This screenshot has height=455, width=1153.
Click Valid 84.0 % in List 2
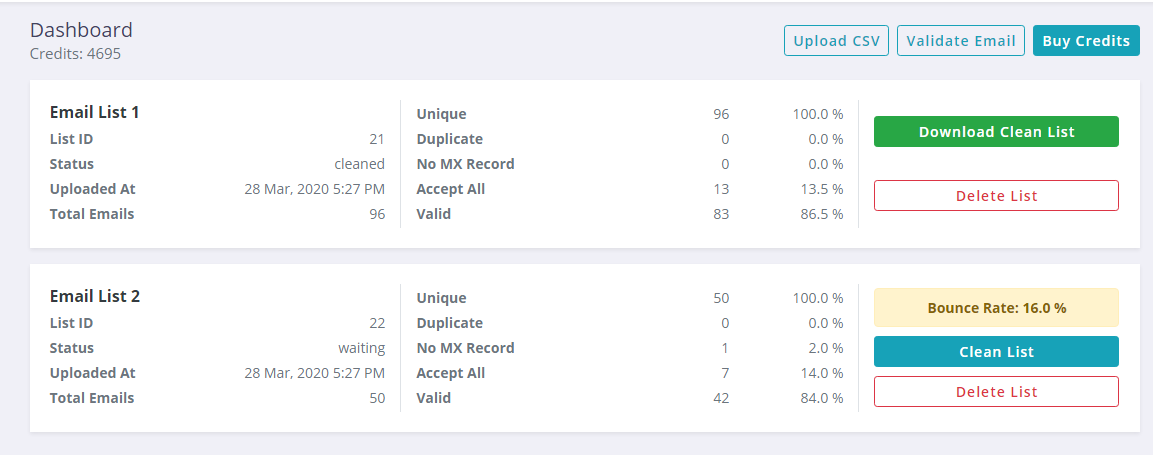[821, 398]
